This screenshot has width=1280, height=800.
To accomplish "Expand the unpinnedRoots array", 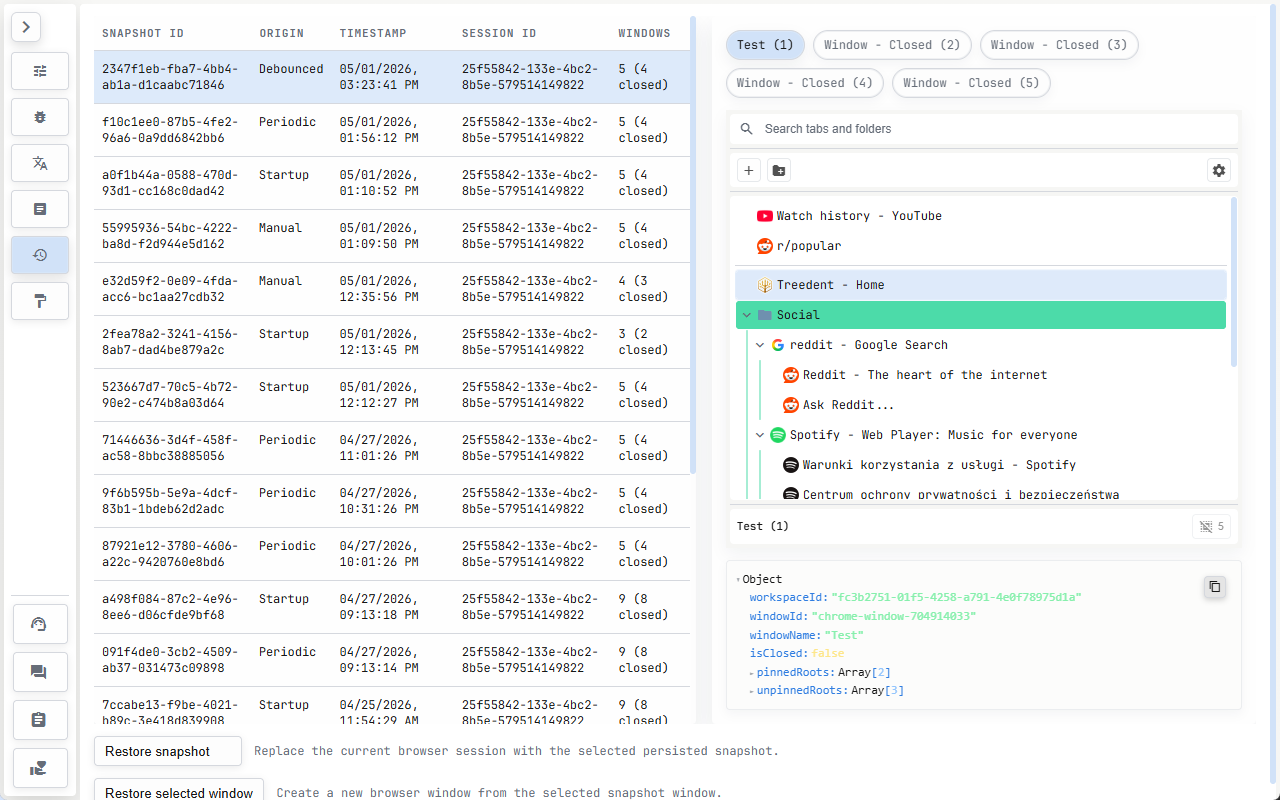I will (752, 691).
